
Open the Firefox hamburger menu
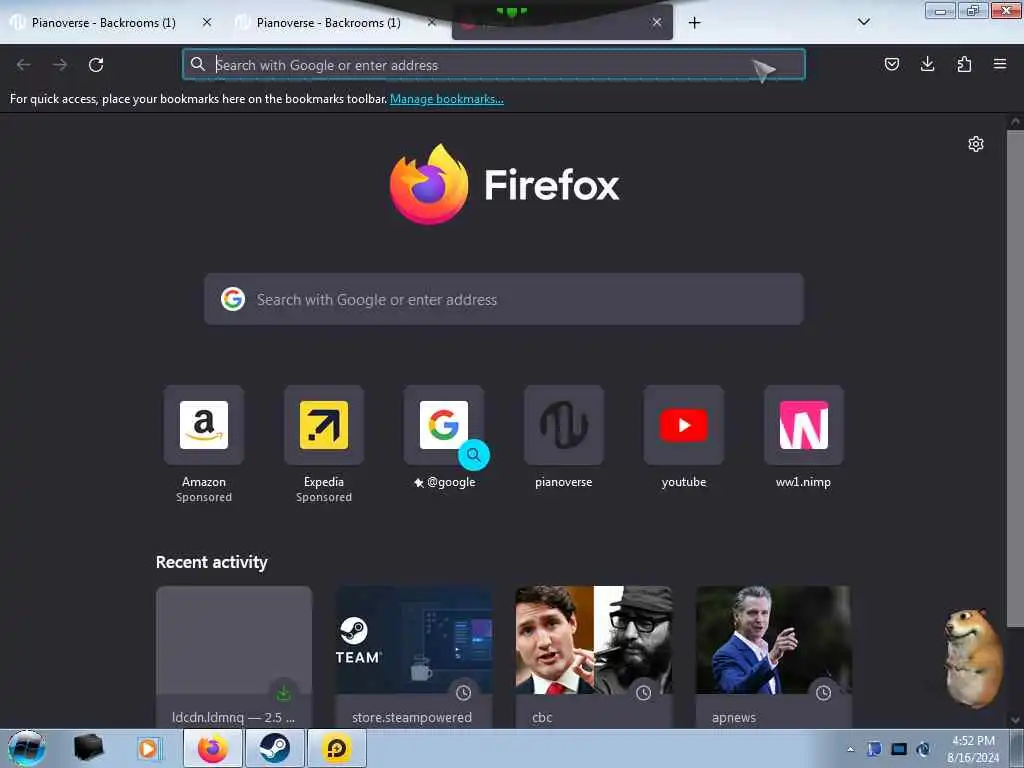click(x=999, y=64)
